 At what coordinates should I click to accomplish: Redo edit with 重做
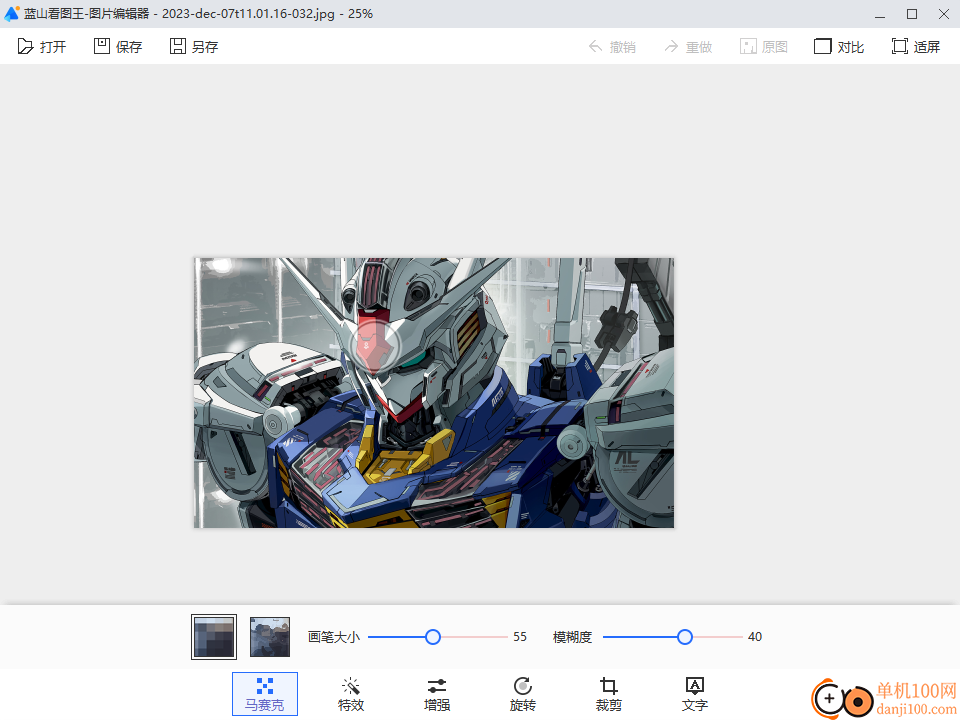point(688,47)
